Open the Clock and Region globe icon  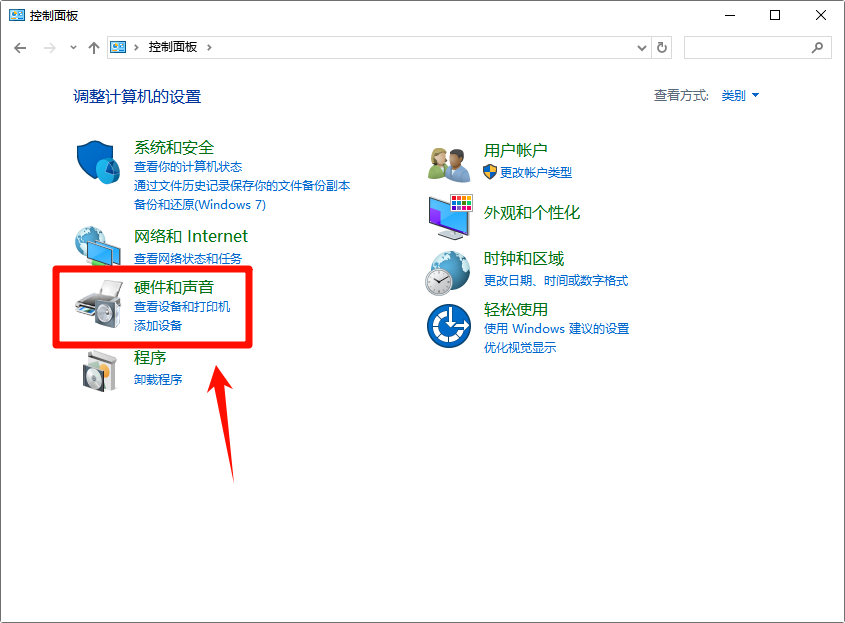[x=447, y=273]
